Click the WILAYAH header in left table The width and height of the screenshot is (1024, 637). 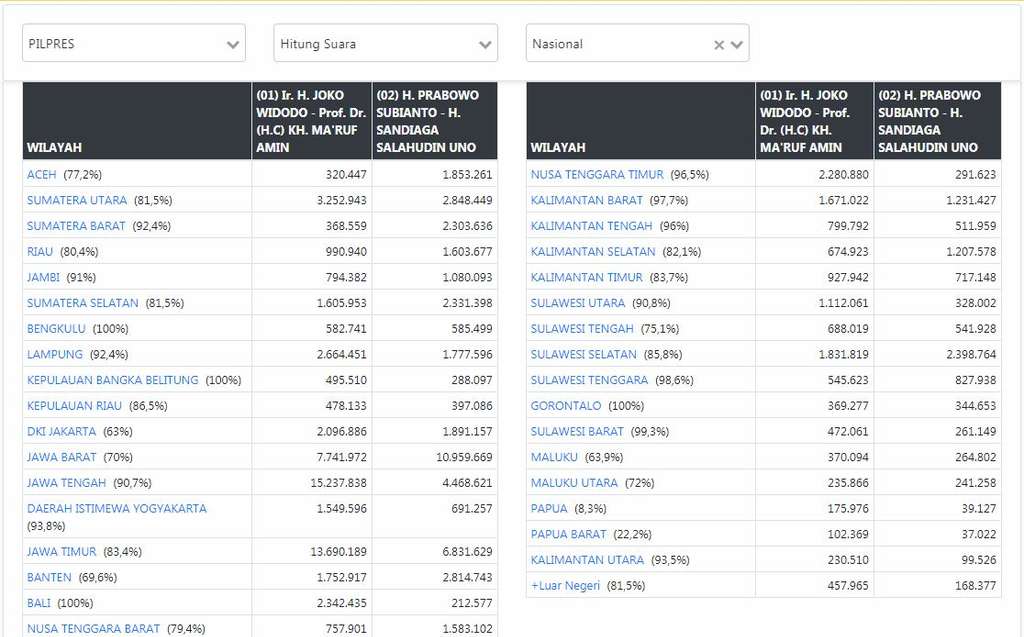click(x=55, y=147)
